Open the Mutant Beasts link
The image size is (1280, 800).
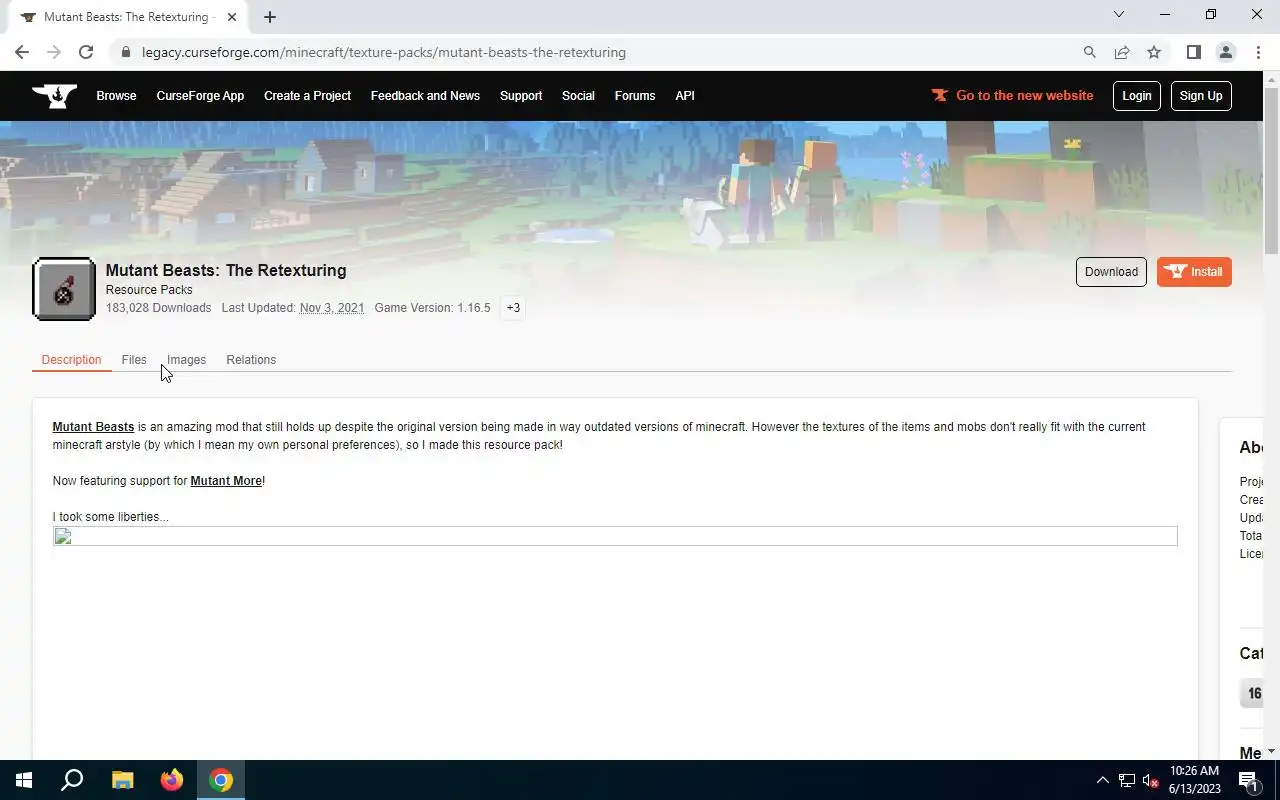point(93,427)
